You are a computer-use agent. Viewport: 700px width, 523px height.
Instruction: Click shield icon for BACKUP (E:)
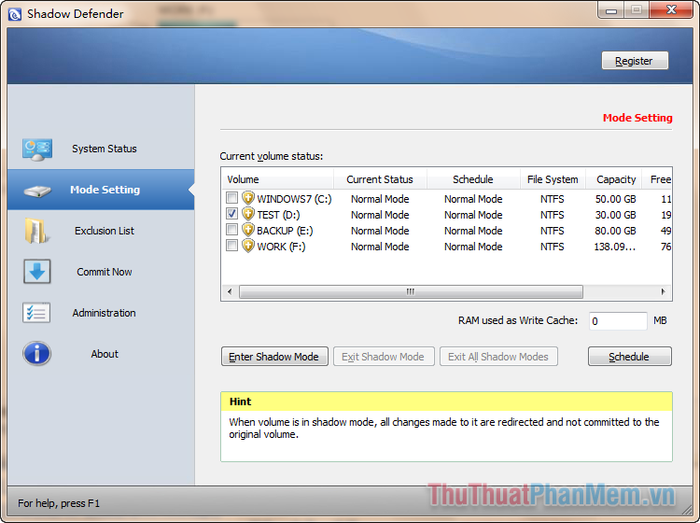point(248,230)
